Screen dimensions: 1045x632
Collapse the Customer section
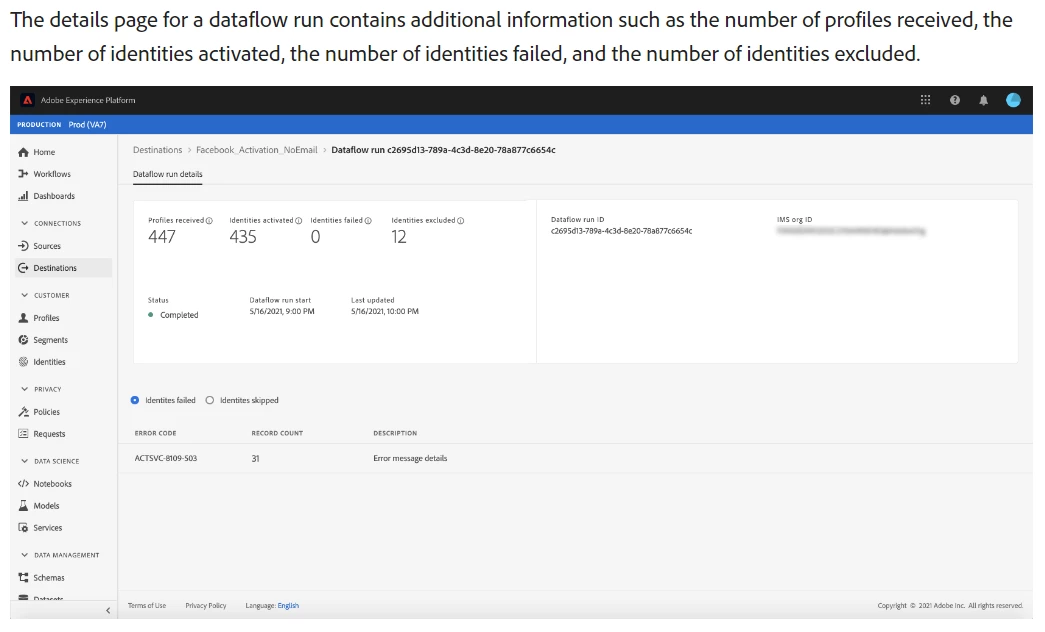25,295
